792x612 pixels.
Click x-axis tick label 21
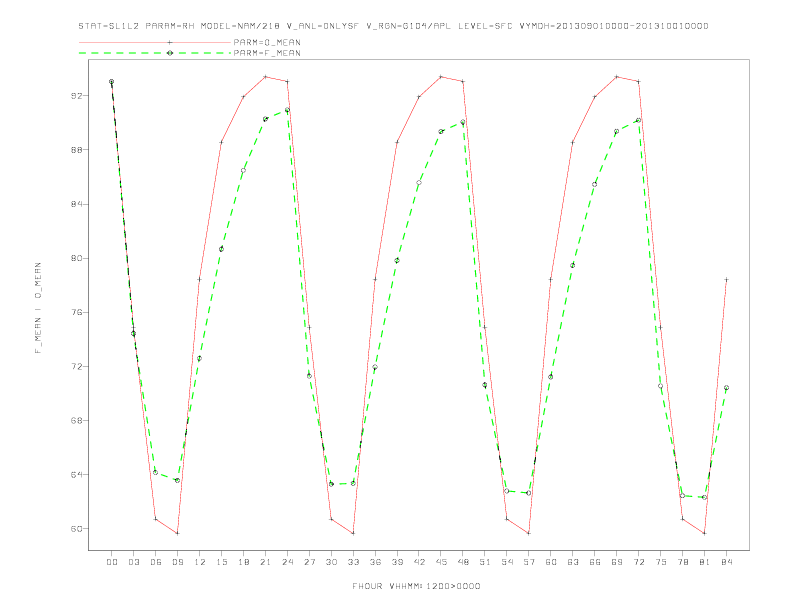tap(265, 562)
